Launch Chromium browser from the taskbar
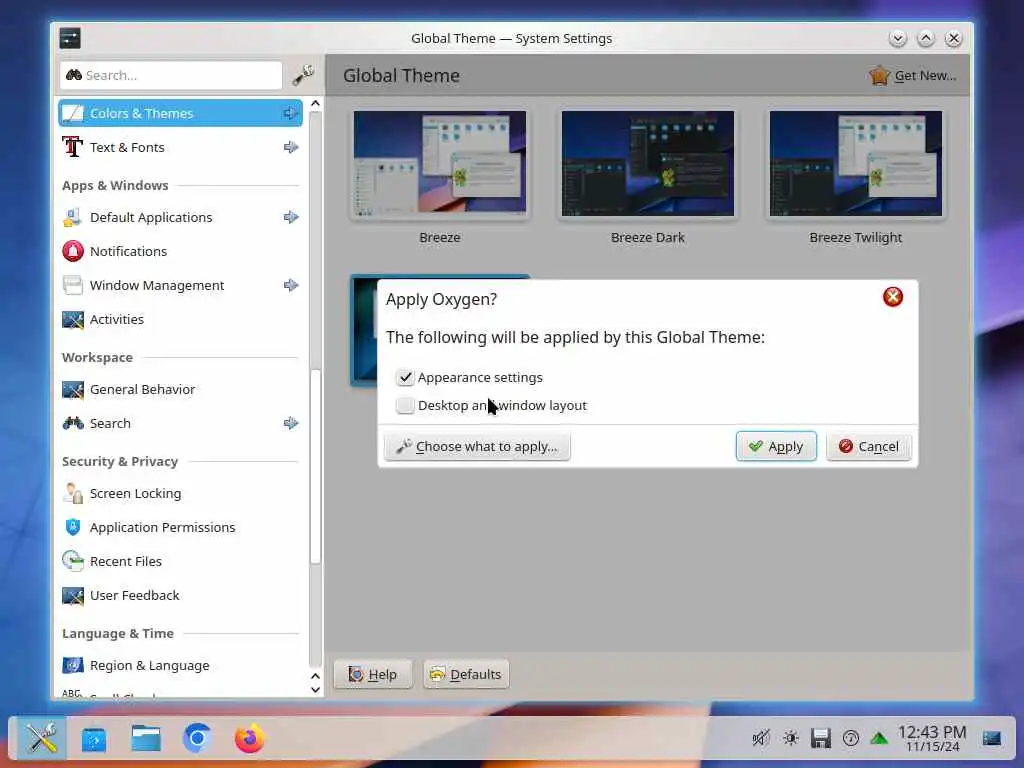This screenshot has height=768, width=1024. pyautogui.click(x=198, y=739)
